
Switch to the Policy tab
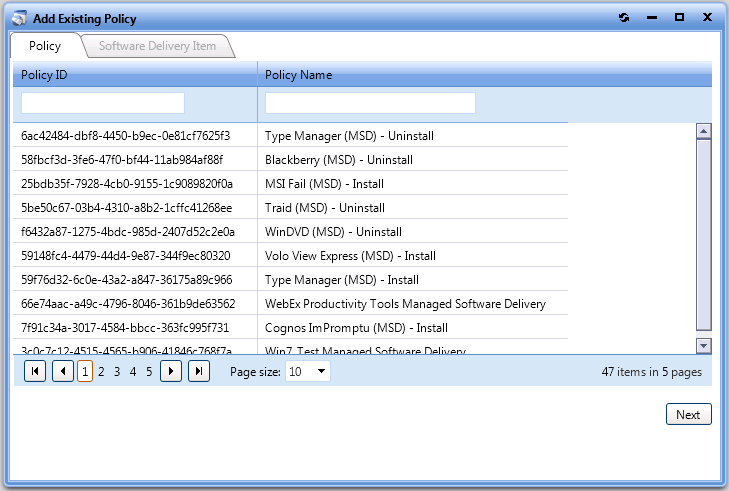[45, 46]
